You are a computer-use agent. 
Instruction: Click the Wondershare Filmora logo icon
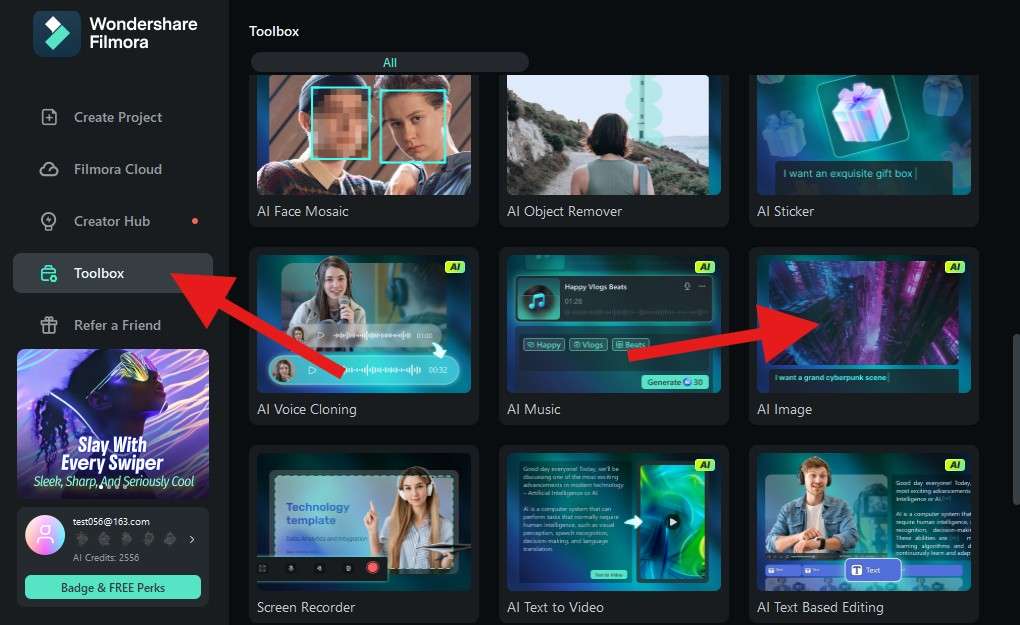click(57, 33)
